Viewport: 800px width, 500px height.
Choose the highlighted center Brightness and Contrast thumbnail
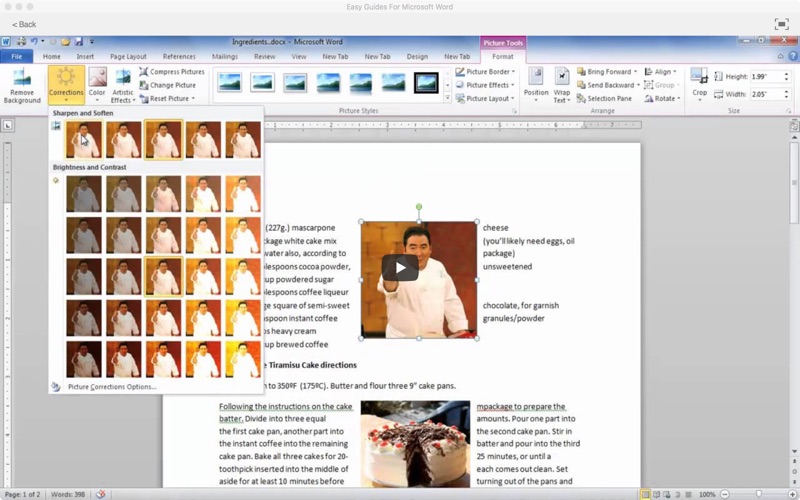point(163,277)
